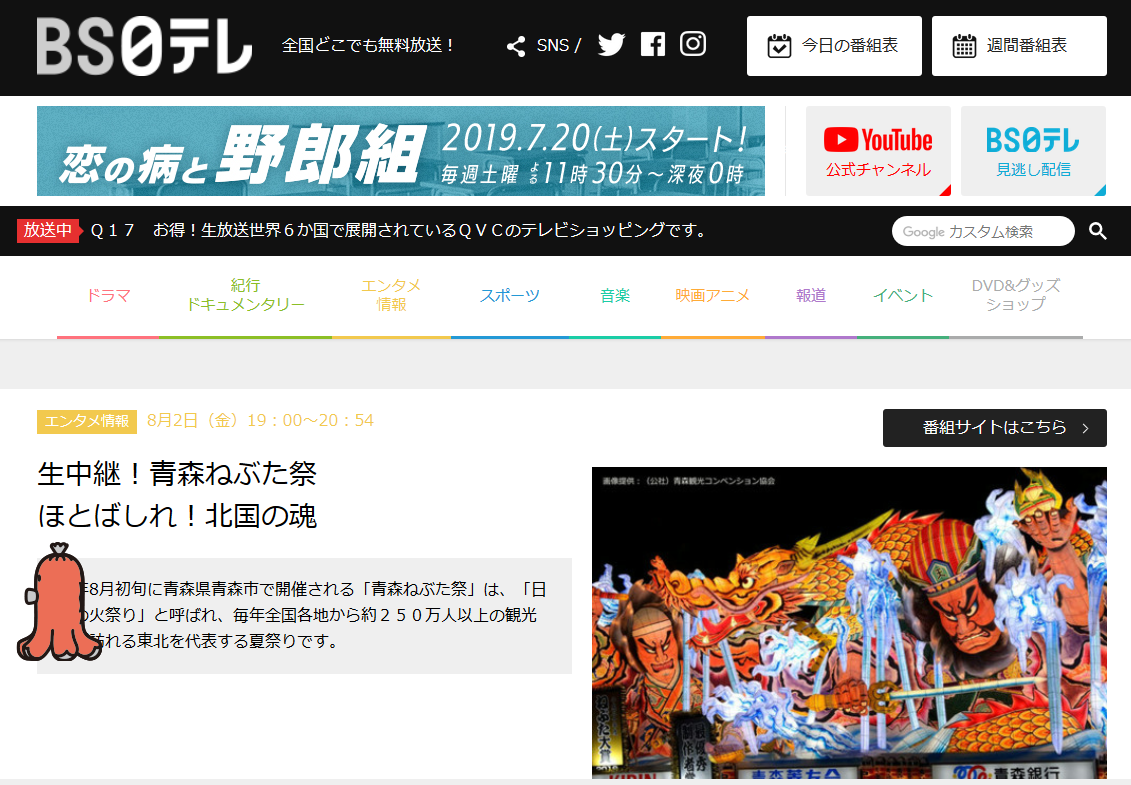1131x785 pixels.
Task: Click the search magnifier icon
Action: click(x=1098, y=231)
